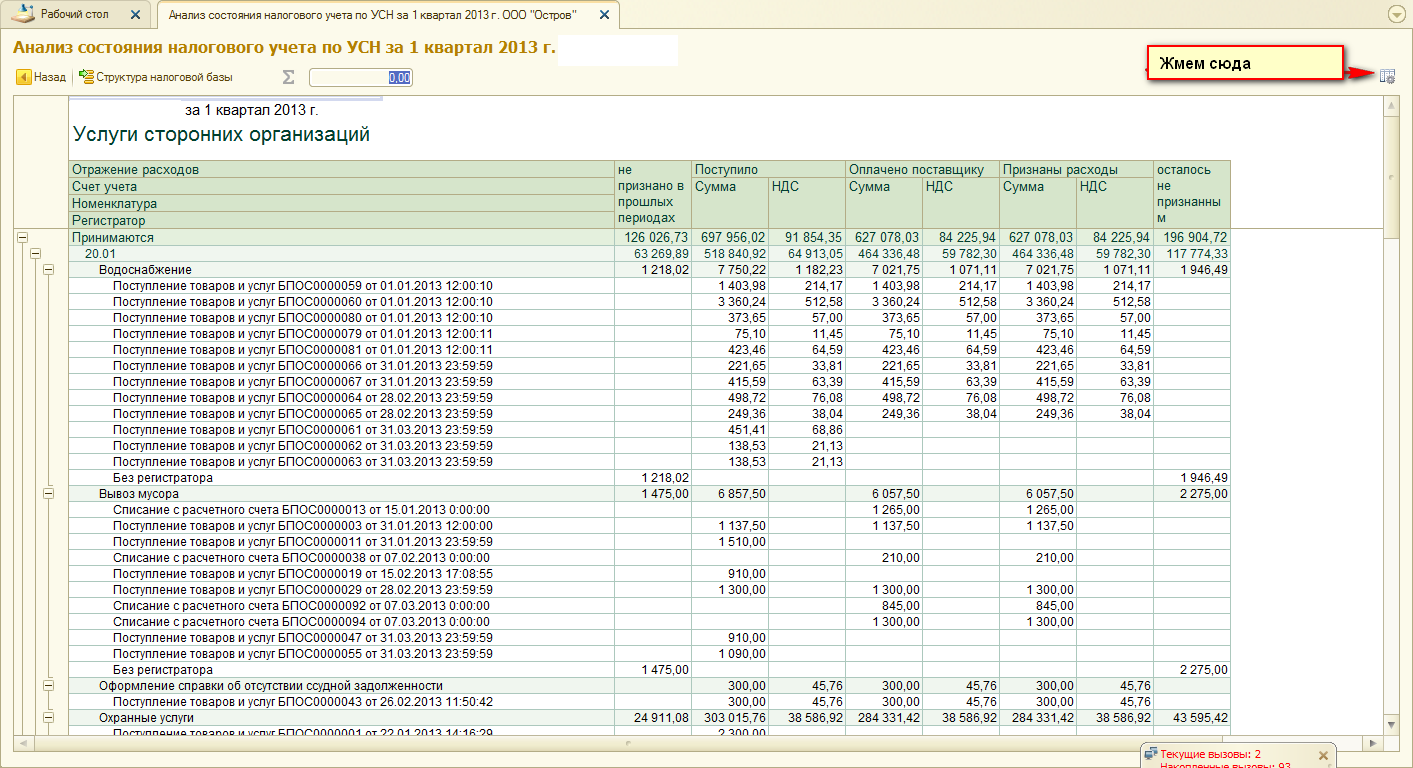1413x768 pixels.
Task: Click the Охранные услуги group label
Action: point(146,718)
